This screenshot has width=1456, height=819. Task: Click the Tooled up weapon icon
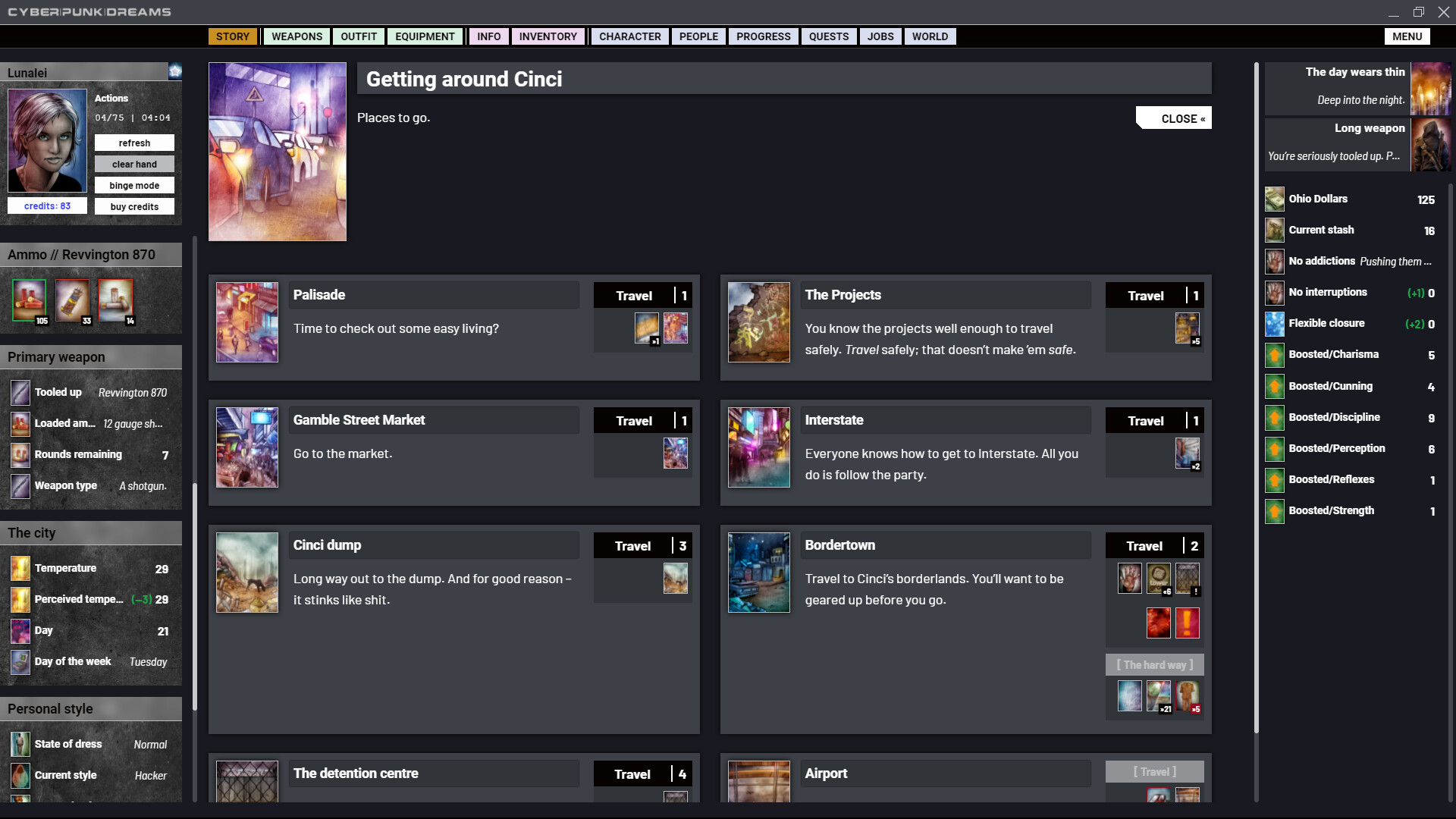[x=20, y=392]
